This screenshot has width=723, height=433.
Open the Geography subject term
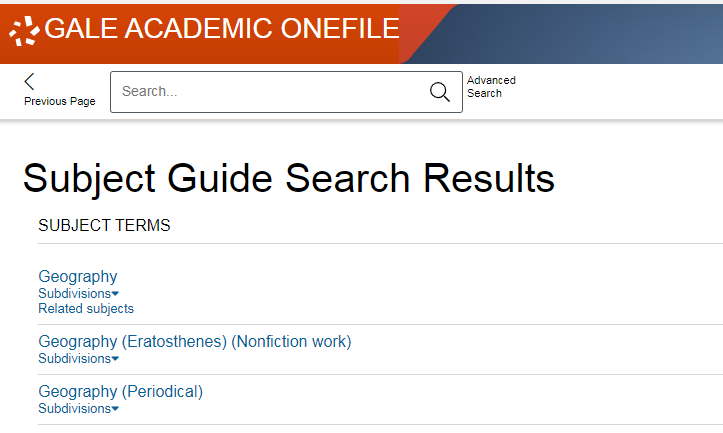coord(78,277)
